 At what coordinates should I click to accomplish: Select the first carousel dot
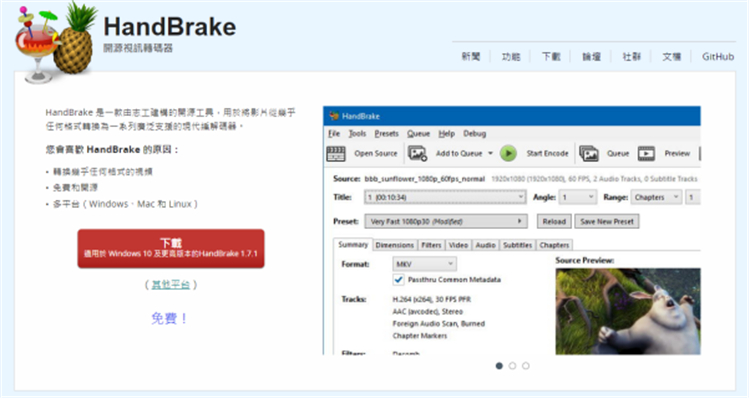pos(499,366)
